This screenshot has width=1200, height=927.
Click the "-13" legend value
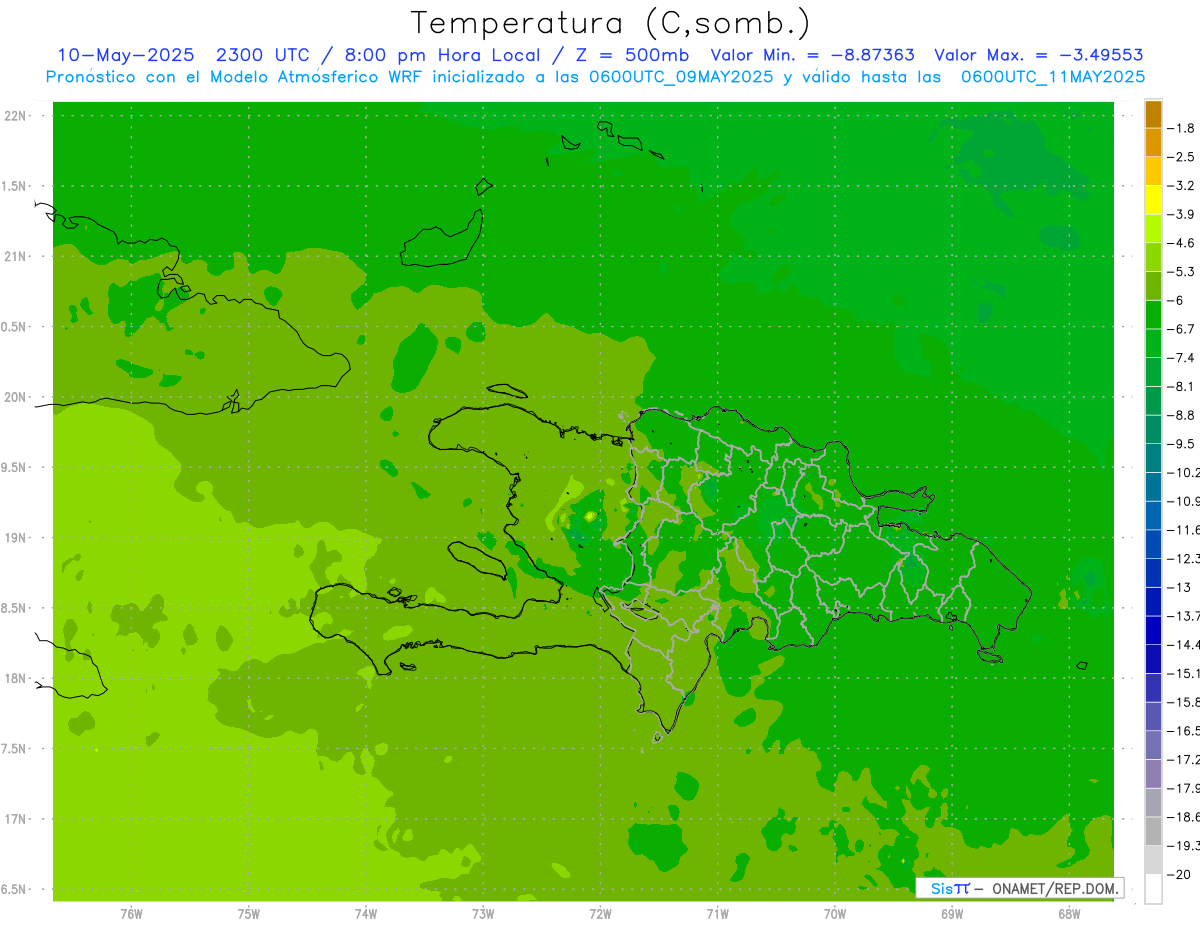[x=1180, y=587]
